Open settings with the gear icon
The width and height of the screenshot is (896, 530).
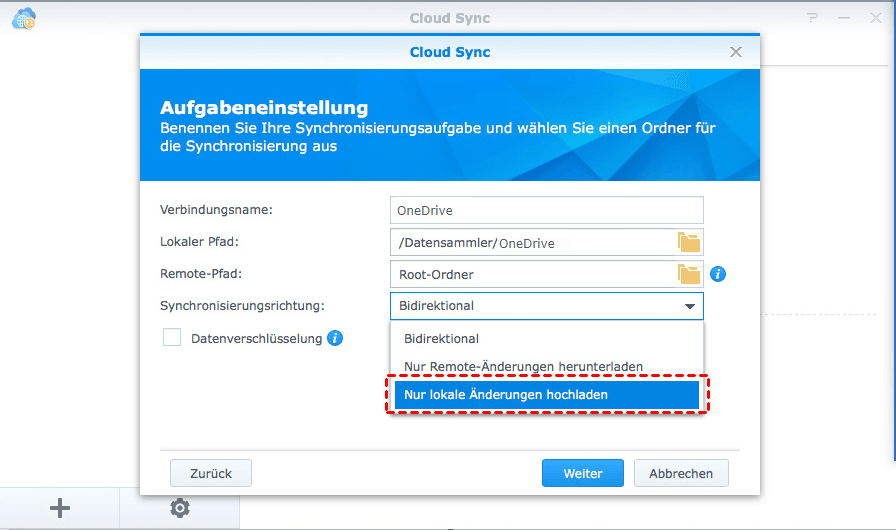pyautogui.click(x=179, y=508)
